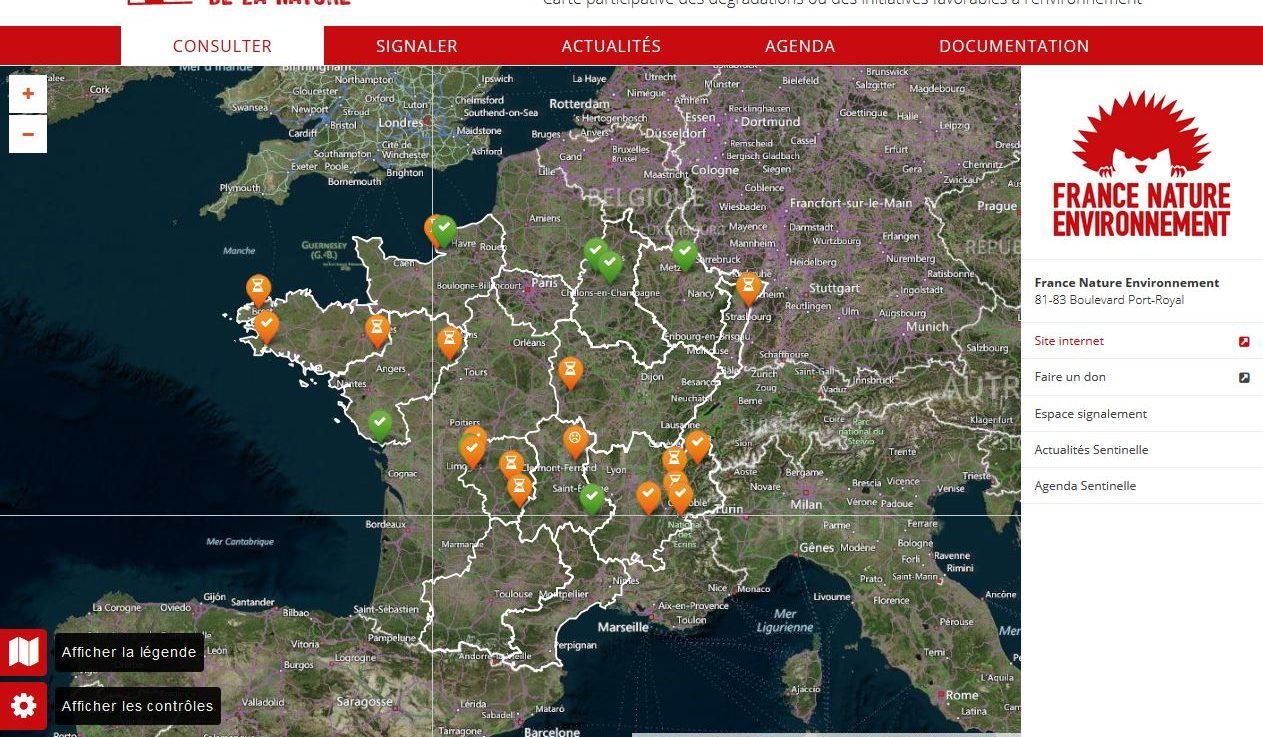Open the upper hourglass marker left of Clermont-Ferrand
Screen dimensions: 1263x737
point(512,465)
